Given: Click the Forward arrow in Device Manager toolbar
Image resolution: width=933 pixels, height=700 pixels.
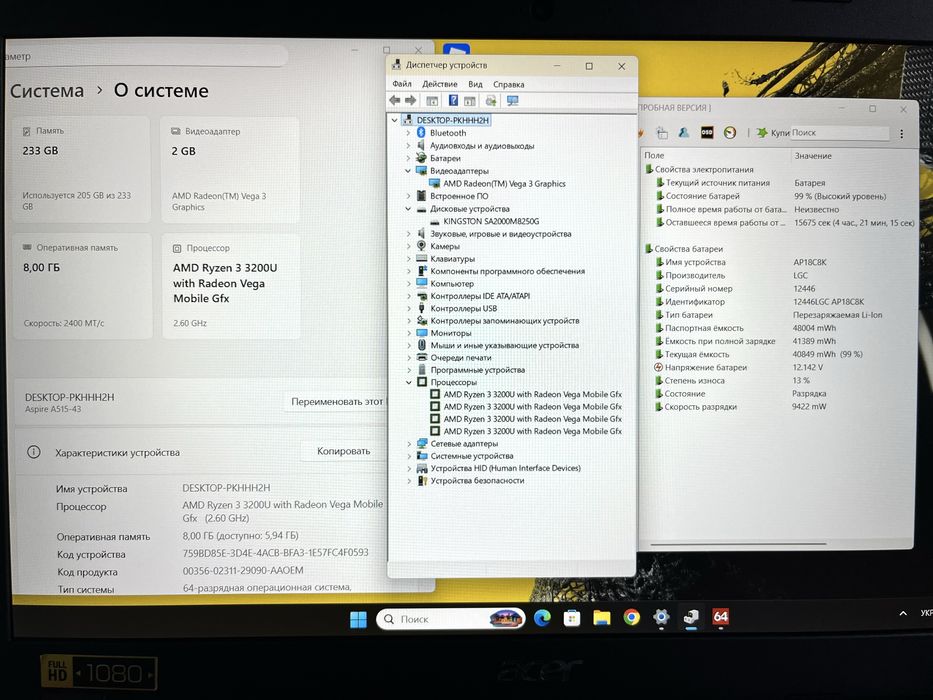Looking at the screenshot, I should point(411,101).
